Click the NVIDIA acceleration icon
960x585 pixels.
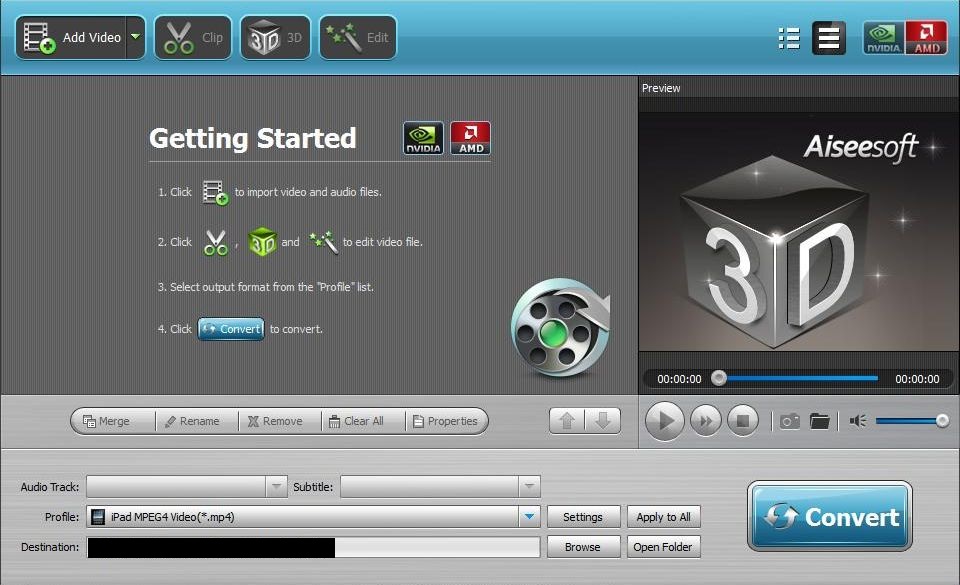click(x=884, y=37)
